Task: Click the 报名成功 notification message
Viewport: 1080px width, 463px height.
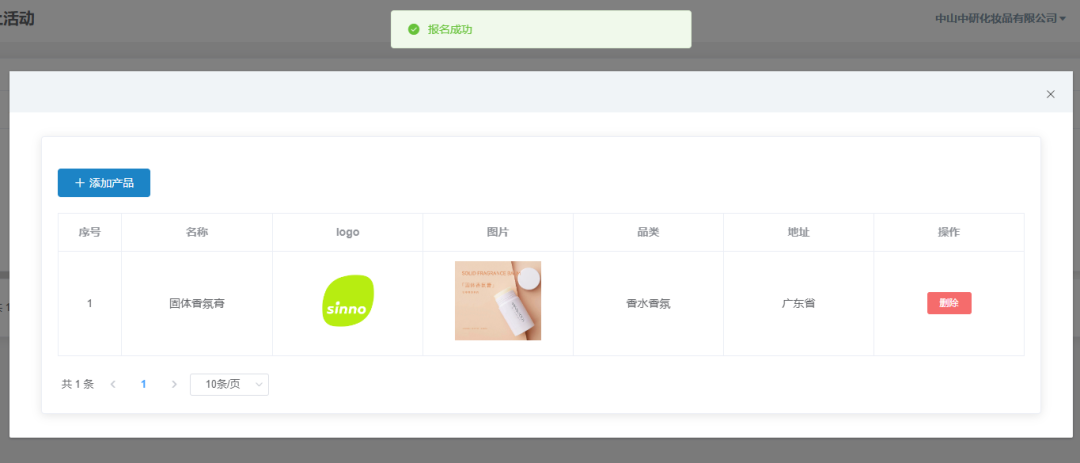Action: (x=450, y=30)
